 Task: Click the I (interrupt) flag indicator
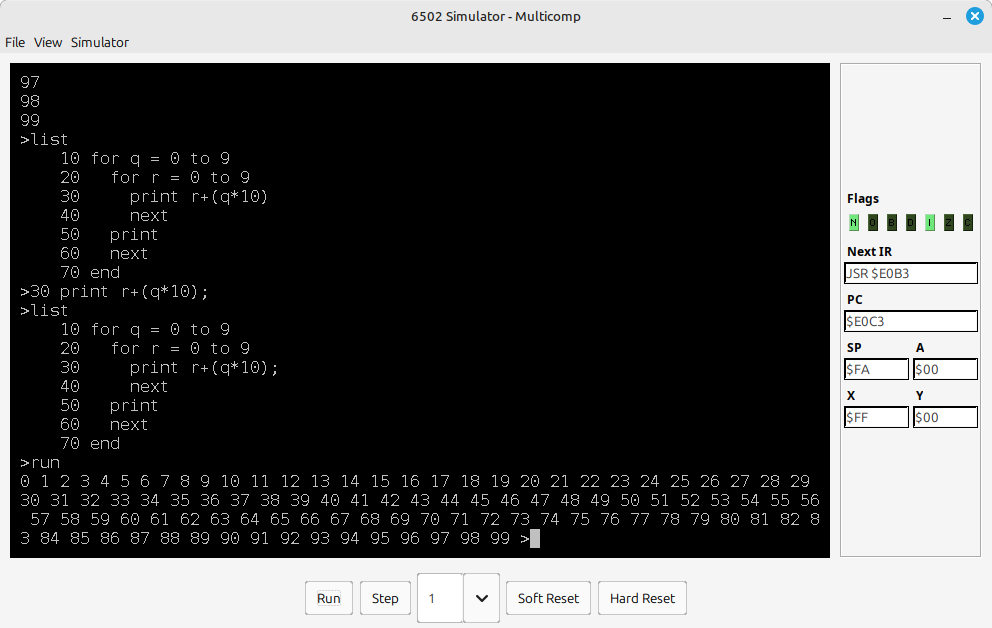(930, 223)
